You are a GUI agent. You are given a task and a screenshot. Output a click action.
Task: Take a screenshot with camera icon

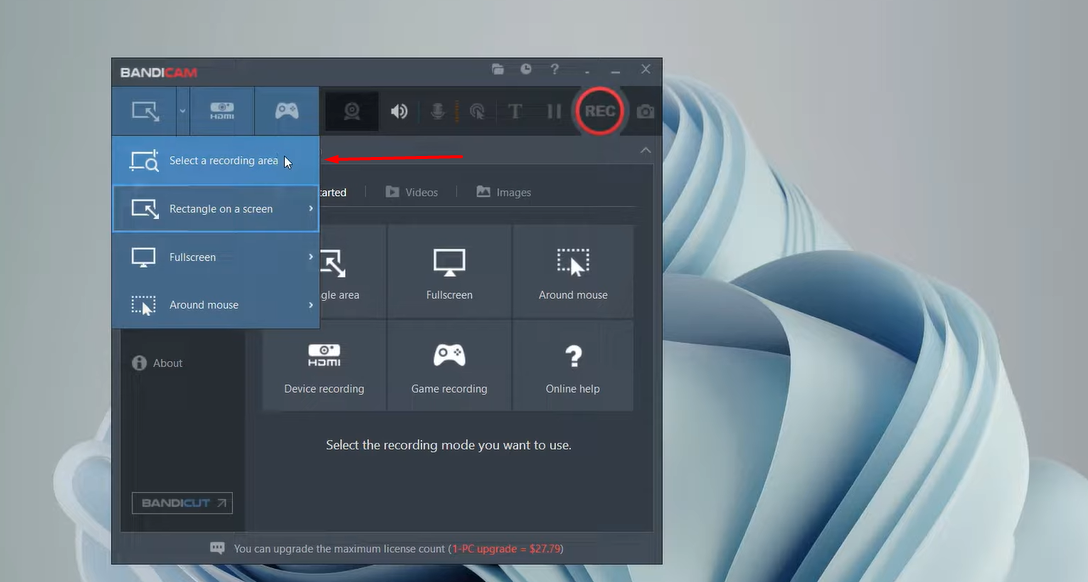(645, 111)
